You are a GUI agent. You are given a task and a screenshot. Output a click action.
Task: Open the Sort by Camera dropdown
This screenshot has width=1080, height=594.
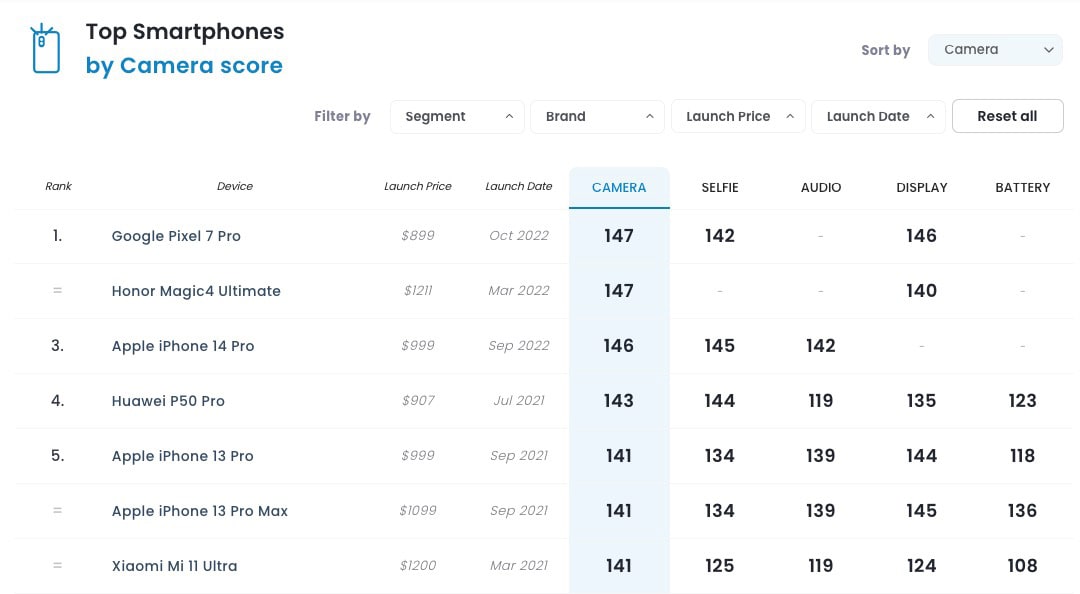(994, 49)
